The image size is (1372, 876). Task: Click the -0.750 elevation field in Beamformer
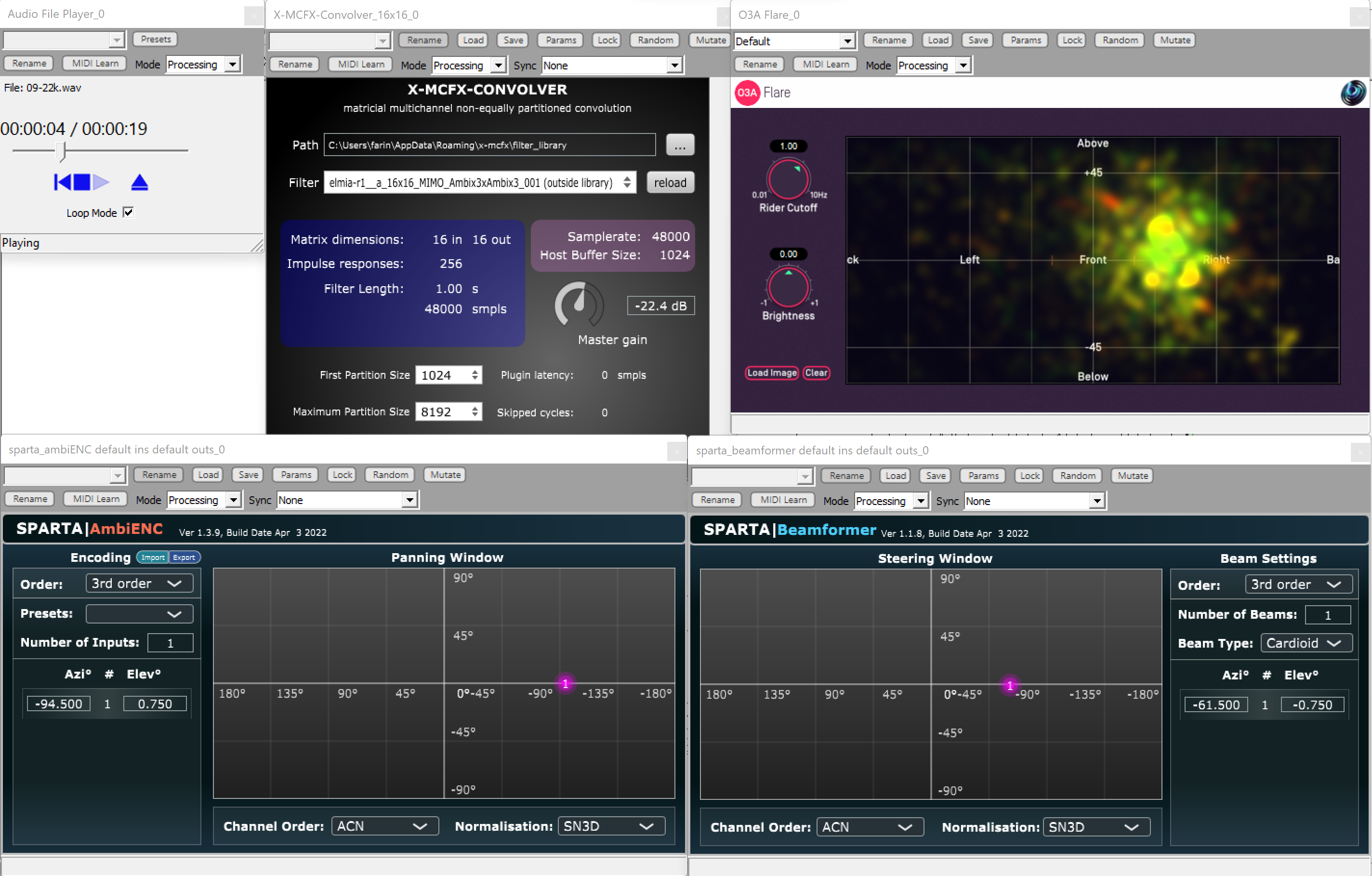point(1312,705)
